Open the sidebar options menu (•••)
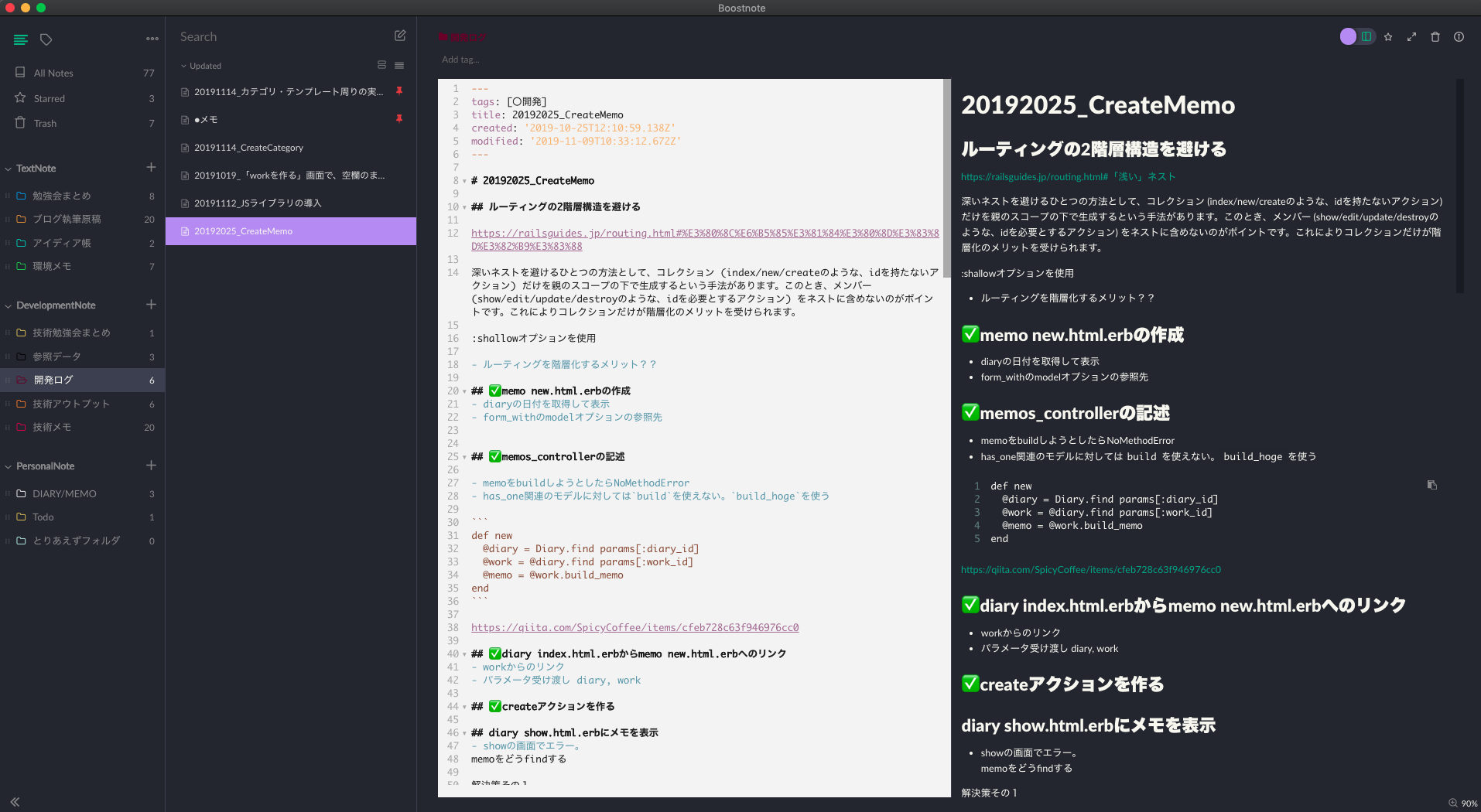The image size is (1481, 812). pyautogui.click(x=152, y=38)
